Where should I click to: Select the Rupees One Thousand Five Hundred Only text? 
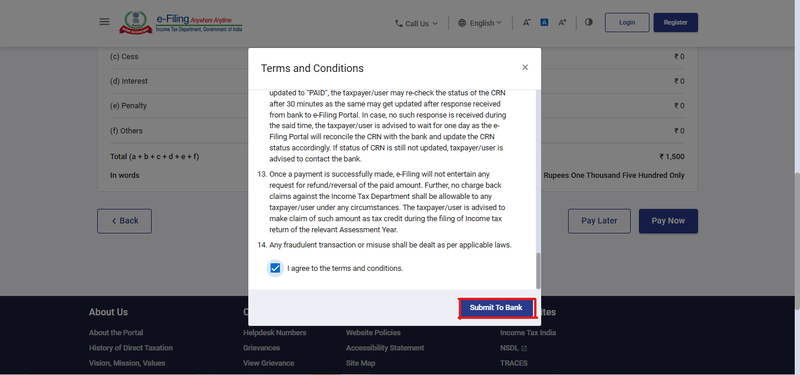[614, 176]
